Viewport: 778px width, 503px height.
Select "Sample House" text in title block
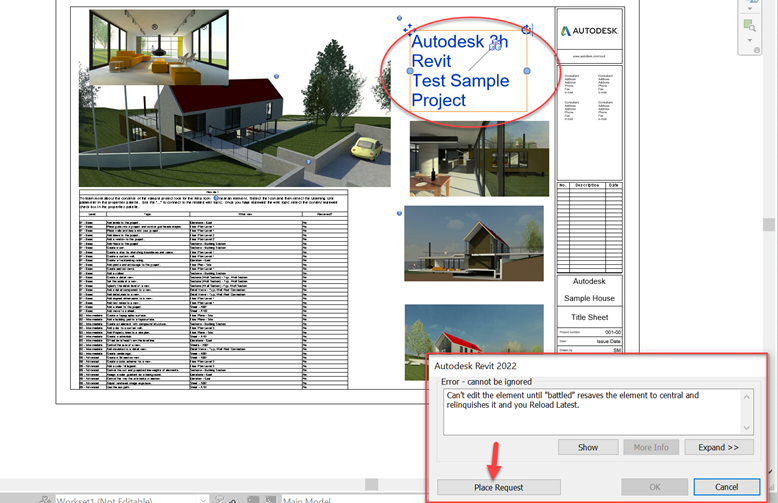(589, 298)
